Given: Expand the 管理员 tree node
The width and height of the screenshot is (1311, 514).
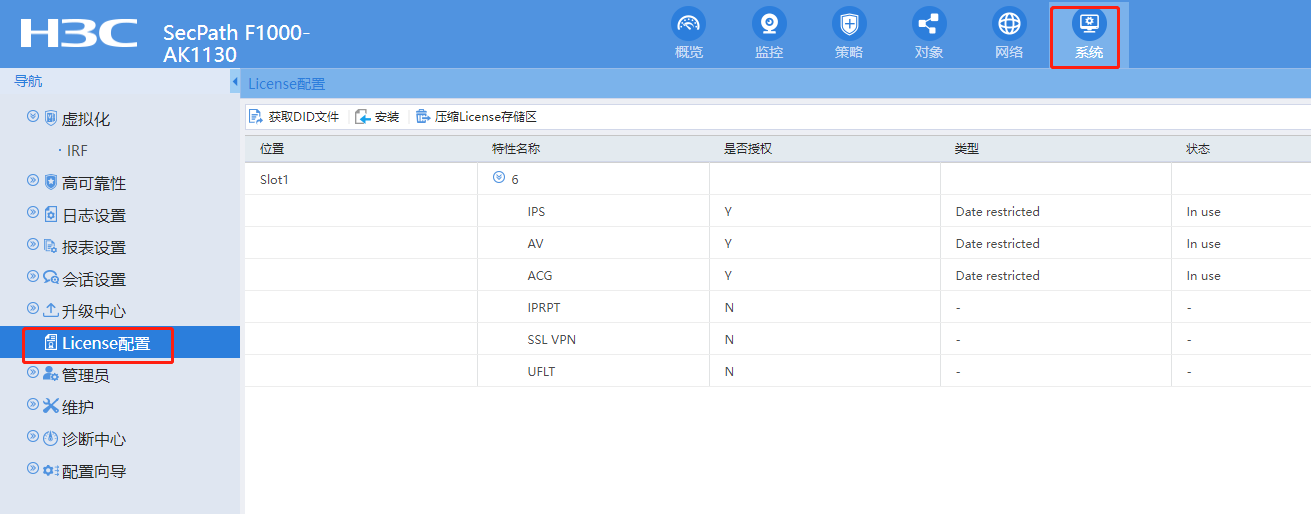Looking at the screenshot, I should pyautogui.click(x=33, y=373).
